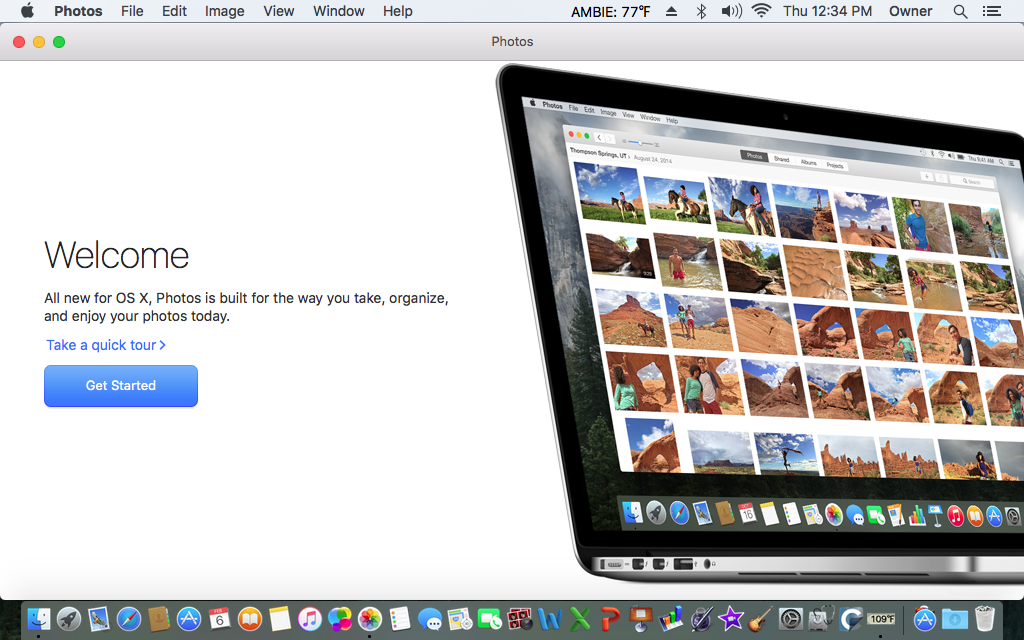Open the Photos application menu
This screenshot has width=1024, height=640.
pos(78,11)
